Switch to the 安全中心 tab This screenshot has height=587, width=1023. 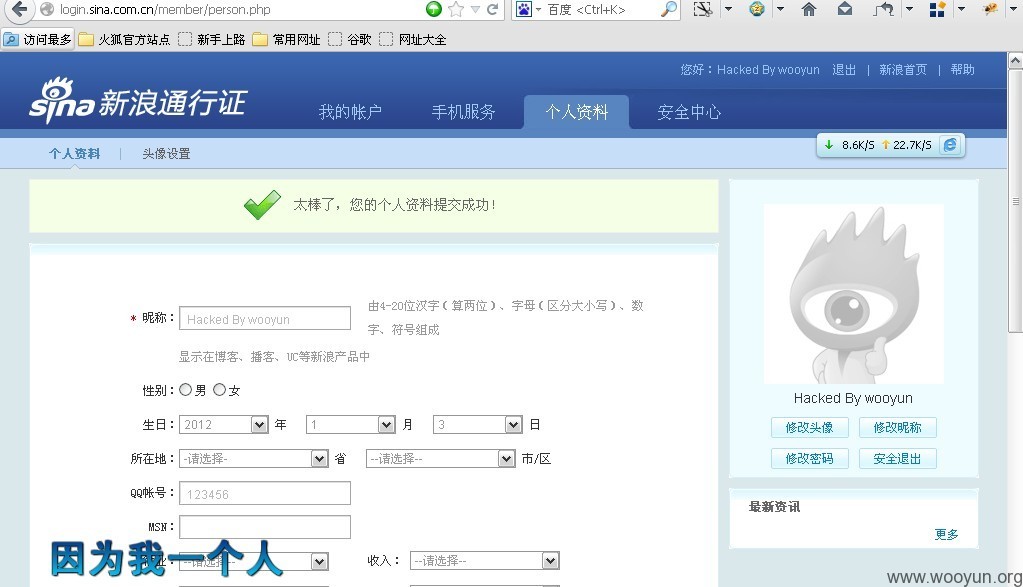689,112
